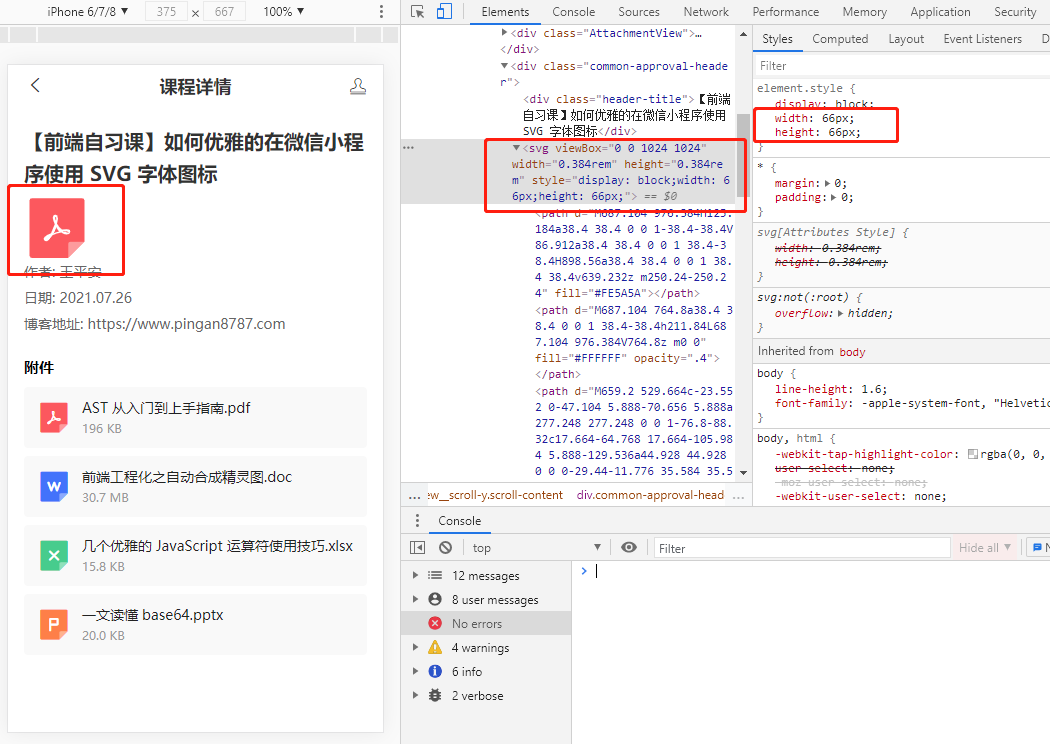
Task: Select the Console drawer tab
Action: pyautogui.click(x=459, y=520)
